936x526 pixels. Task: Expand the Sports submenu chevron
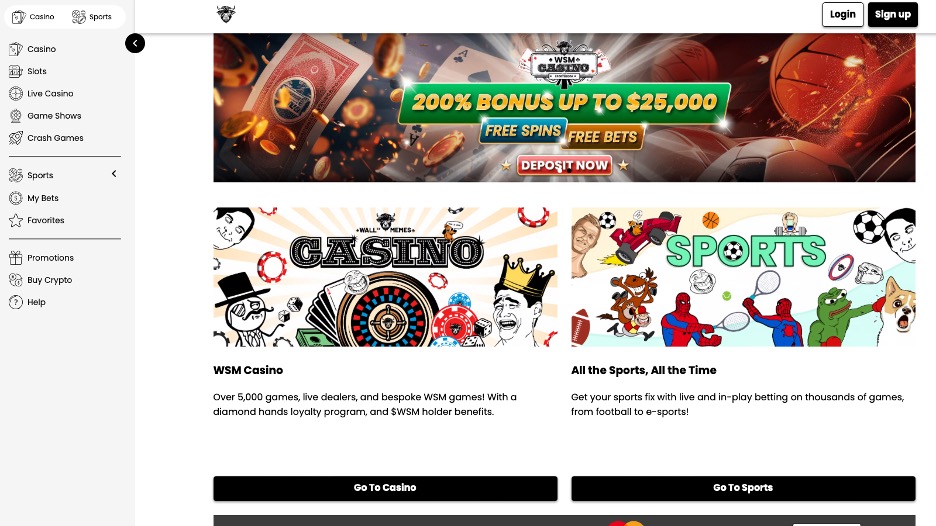pyautogui.click(x=114, y=174)
